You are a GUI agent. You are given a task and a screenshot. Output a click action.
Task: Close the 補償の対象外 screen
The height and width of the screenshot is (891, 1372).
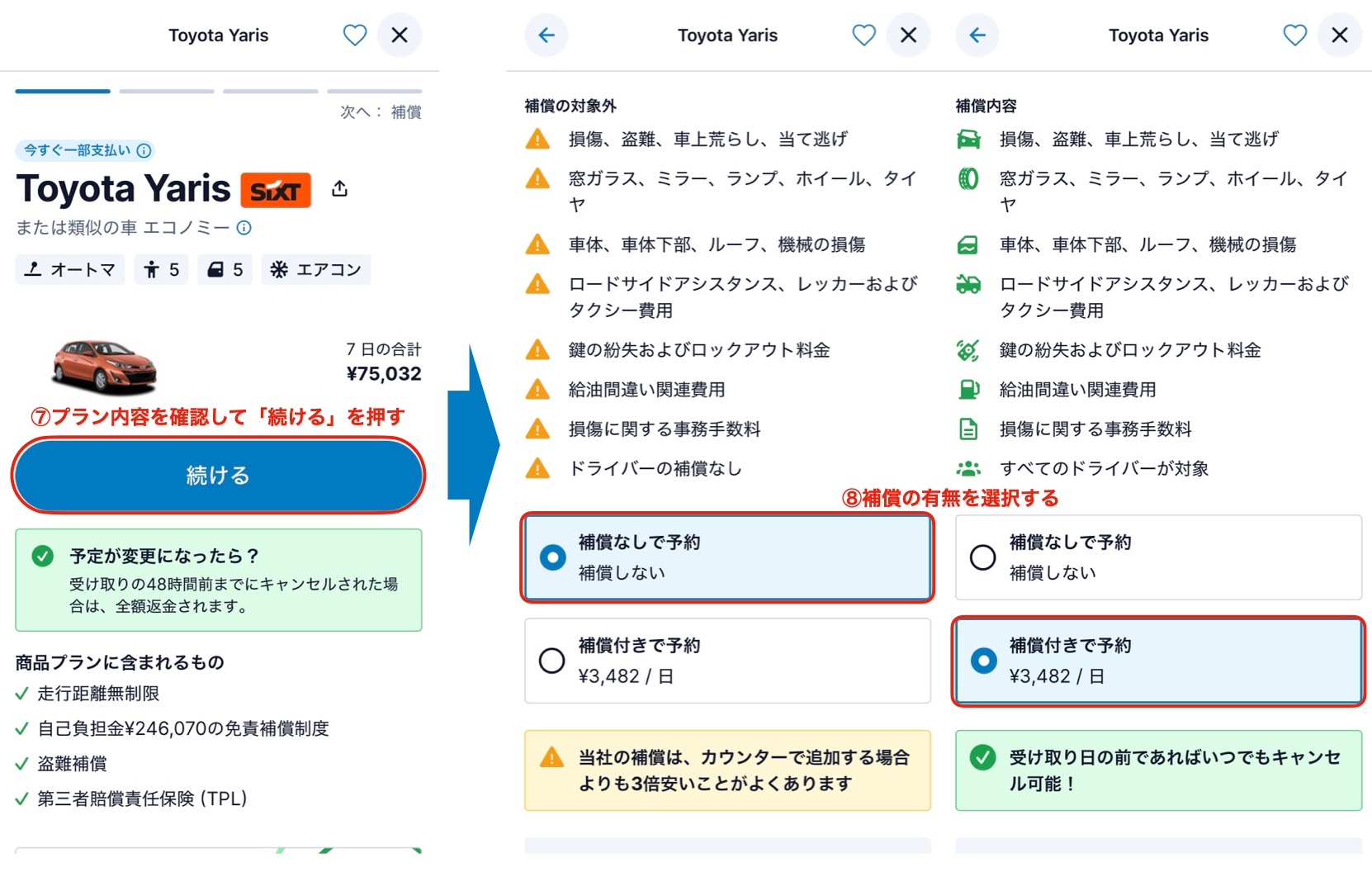coord(908,36)
